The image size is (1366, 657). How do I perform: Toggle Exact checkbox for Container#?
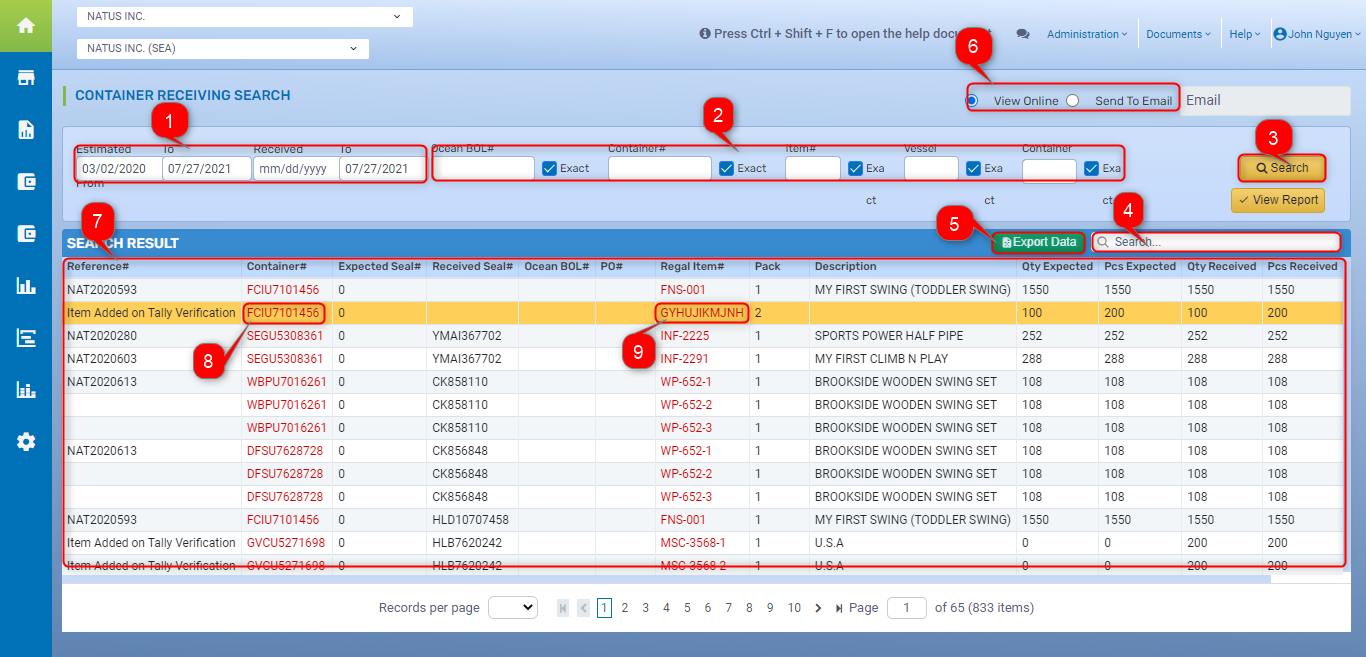click(726, 168)
